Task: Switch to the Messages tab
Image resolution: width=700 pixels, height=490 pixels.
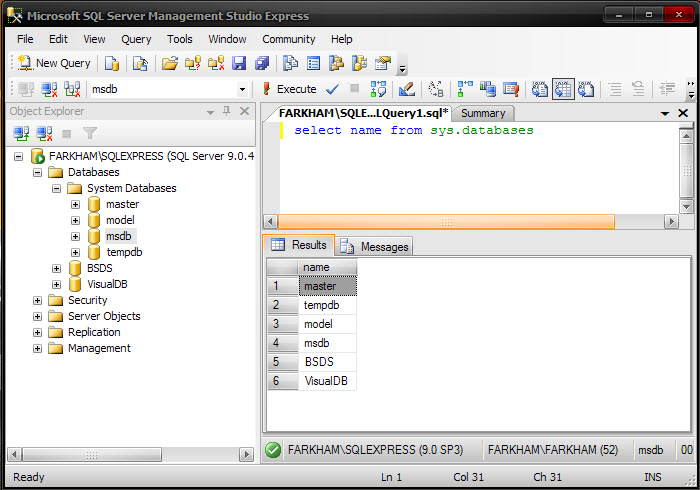Action: coord(374,247)
